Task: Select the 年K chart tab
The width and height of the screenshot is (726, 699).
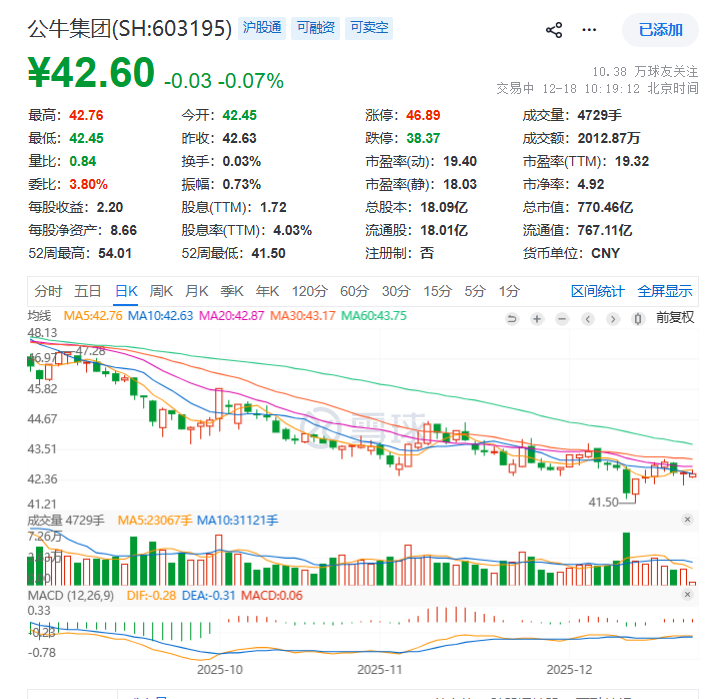Action: [x=268, y=291]
